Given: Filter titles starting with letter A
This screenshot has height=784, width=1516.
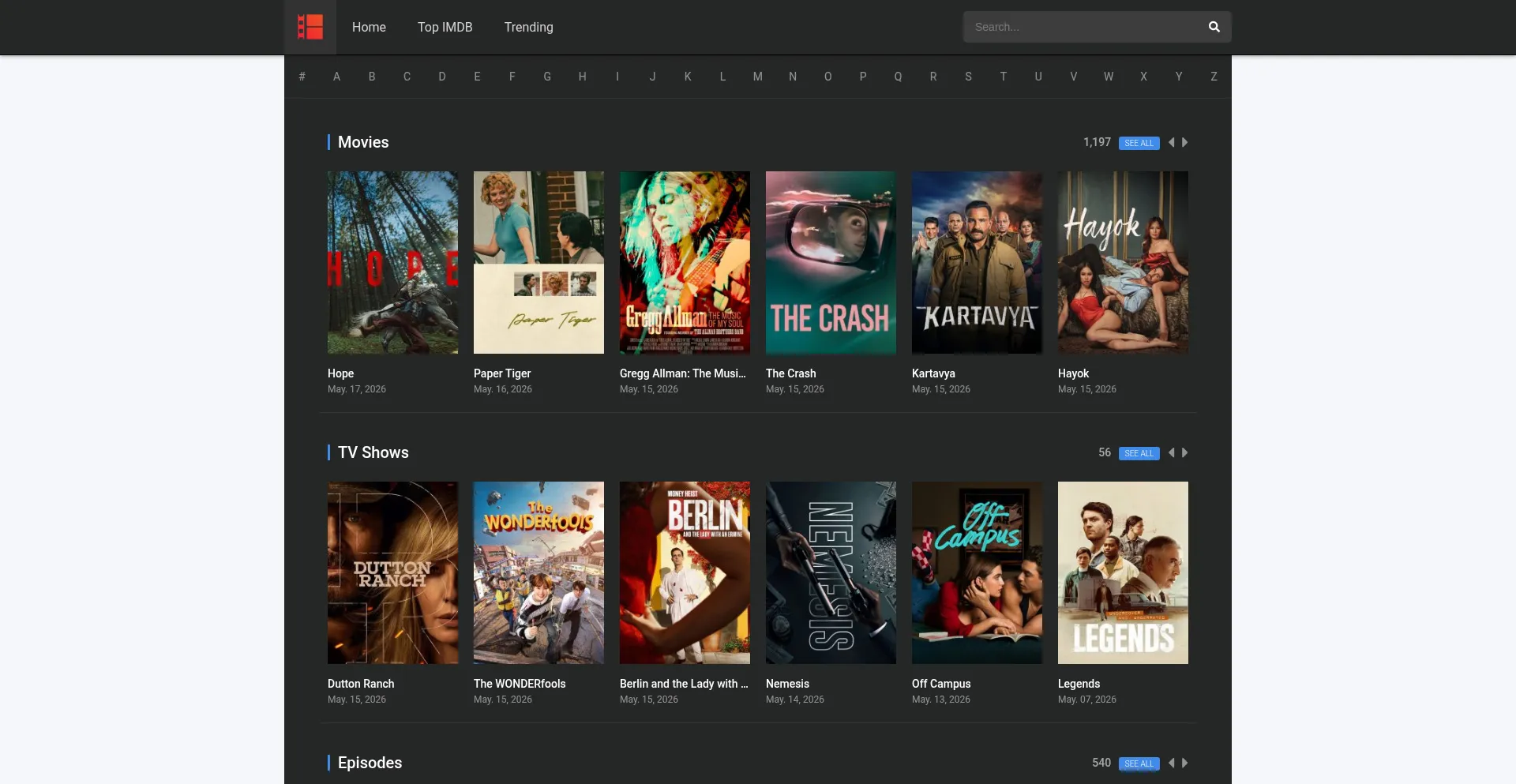Looking at the screenshot, I should point(337,77).
